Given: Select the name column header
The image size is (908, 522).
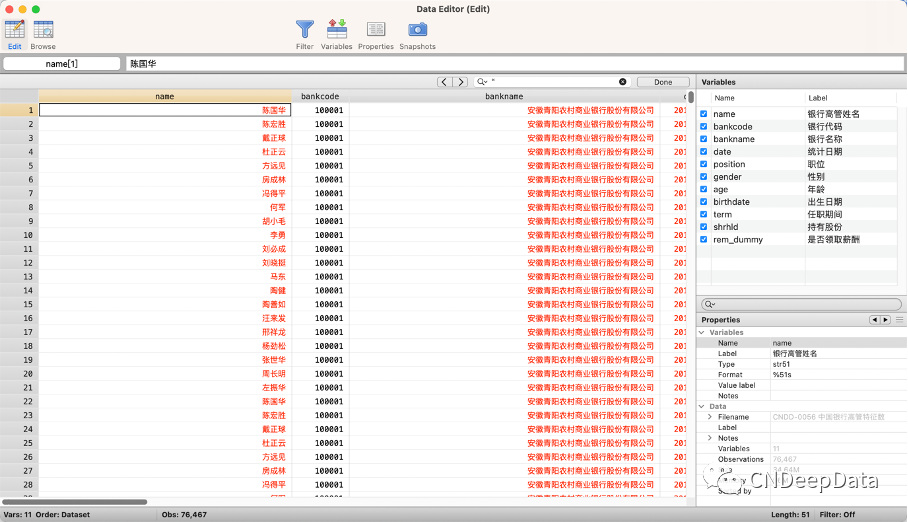Looking at the screenshot, I should (x=164, y=96).
